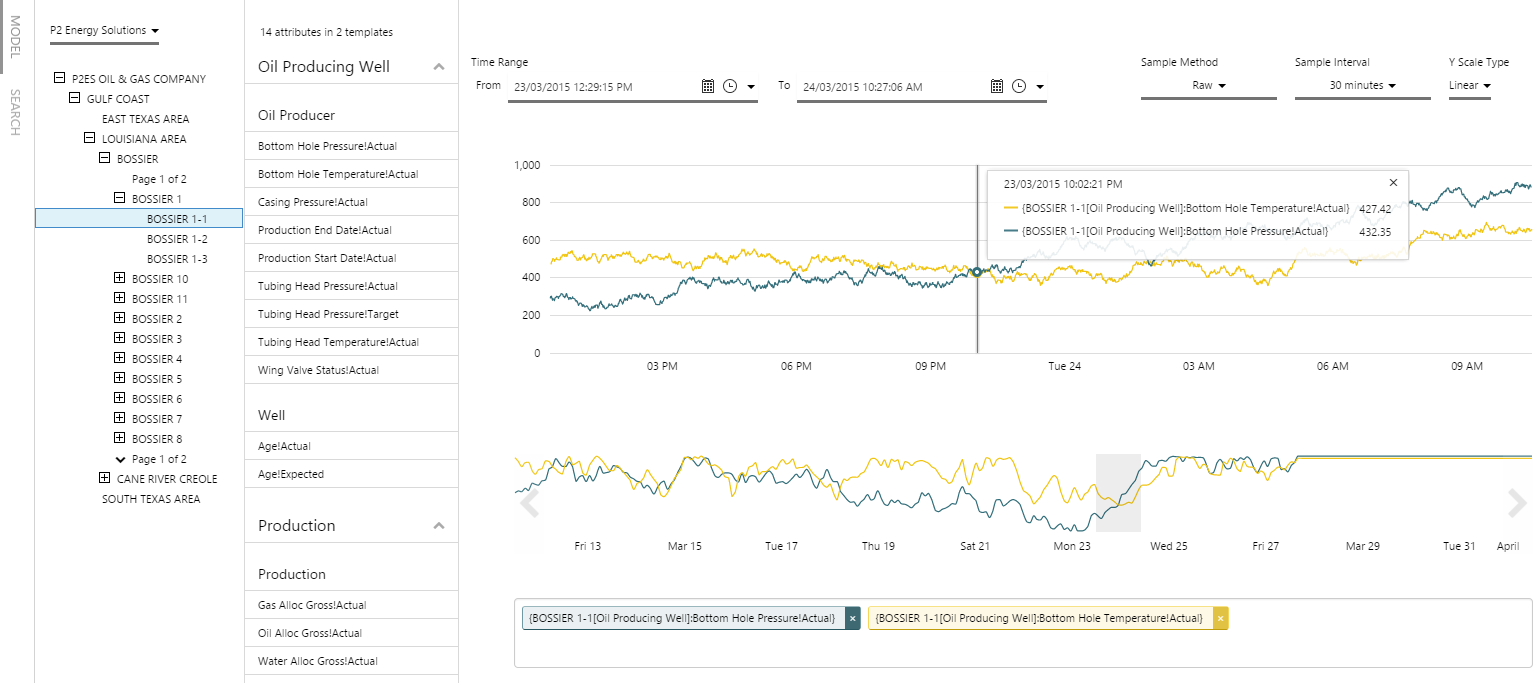Collapse the LOUISIANA AREA tree node
This screenshot has height=683, width=1537.
click(x=90, y=139)
